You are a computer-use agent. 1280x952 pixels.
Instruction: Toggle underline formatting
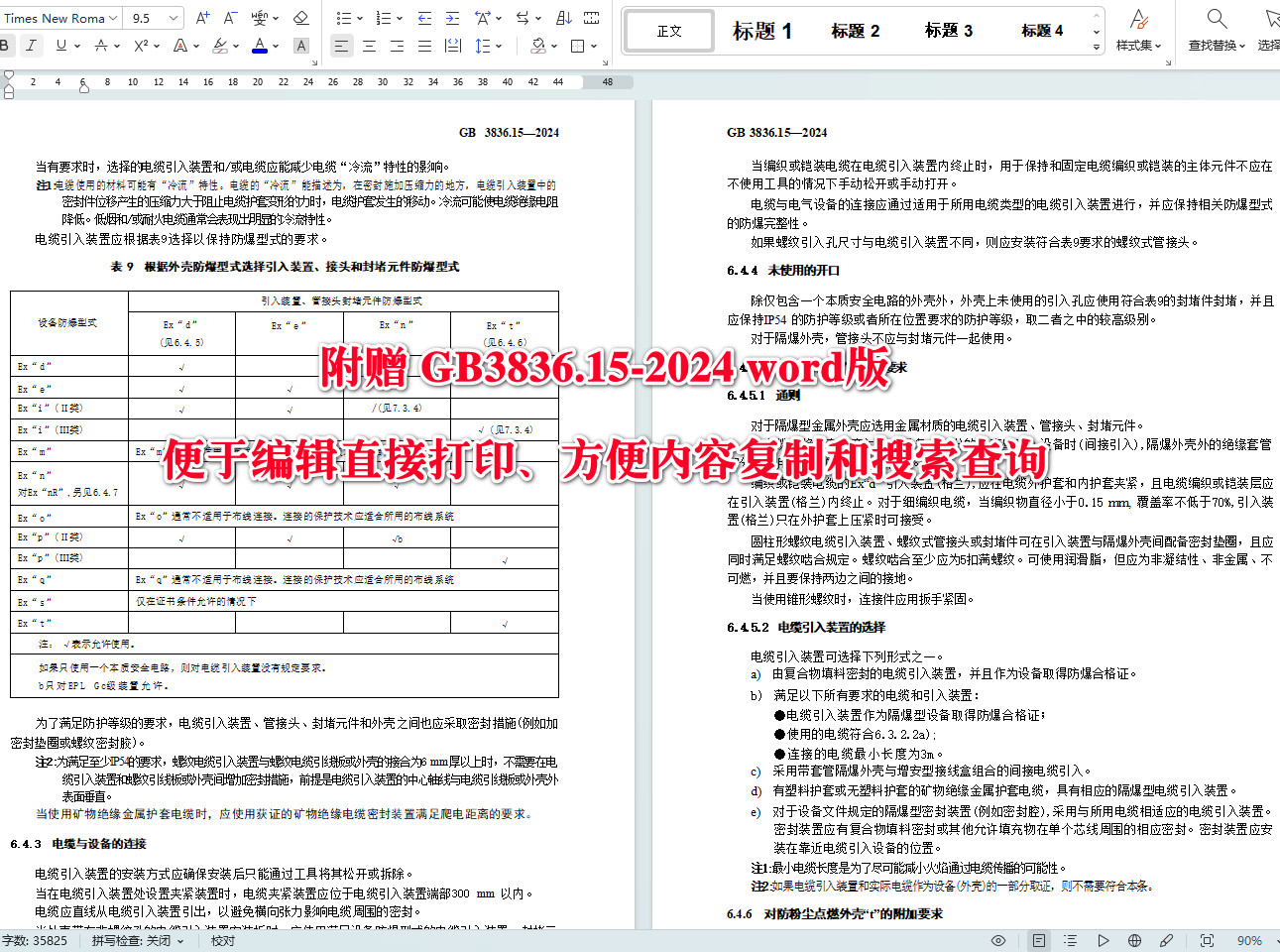[x=61, y=46]
